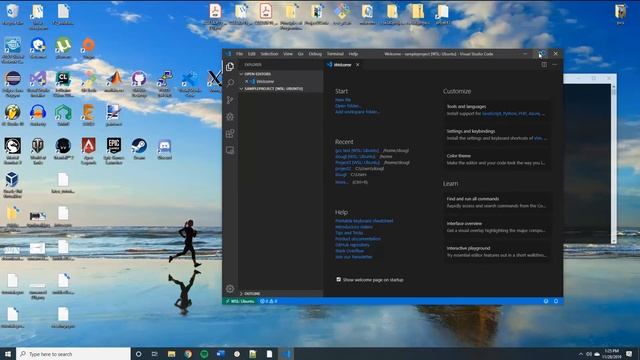Click the split editor icon
This screenshot has height=360, width=640.
pos(544,64)
